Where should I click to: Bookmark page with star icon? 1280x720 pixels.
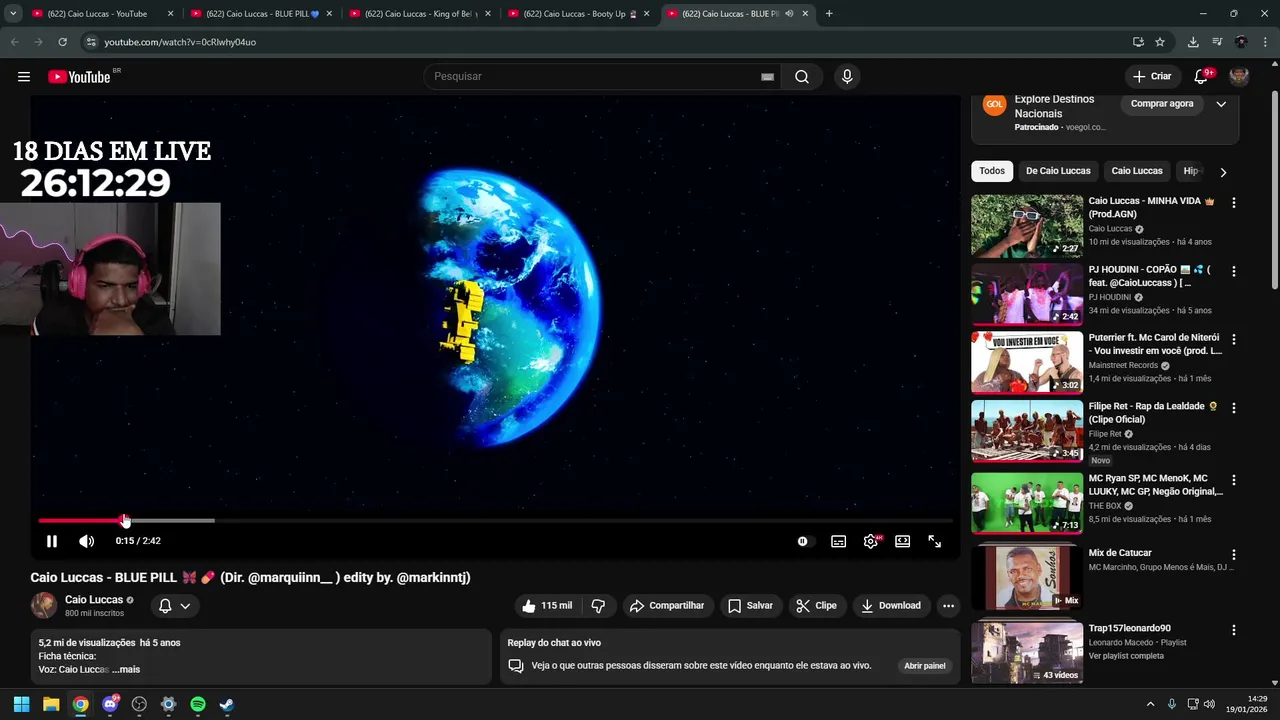[x=1160, y=42]
